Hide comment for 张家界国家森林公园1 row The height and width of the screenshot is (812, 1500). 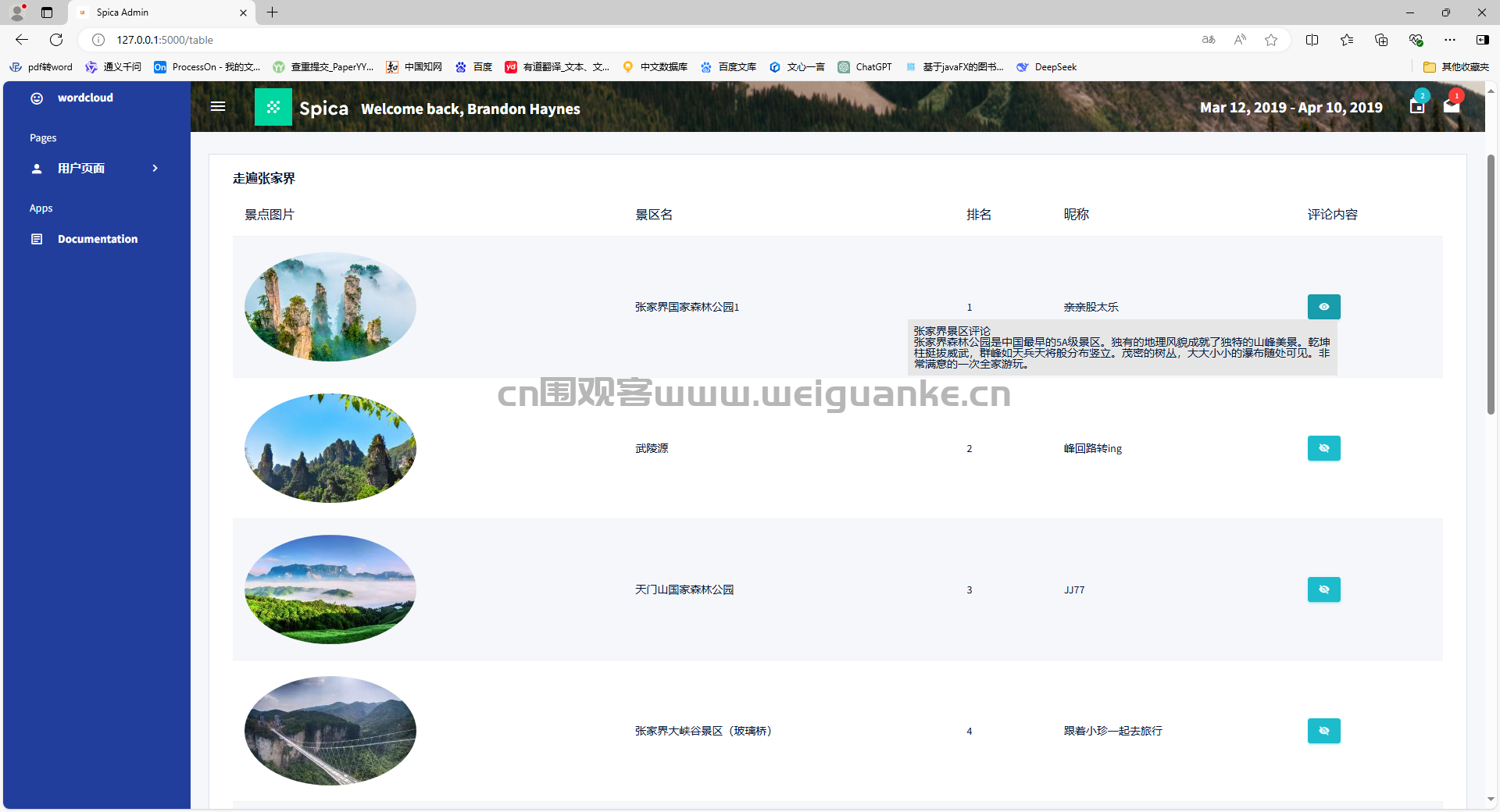tap(1323, 307)
